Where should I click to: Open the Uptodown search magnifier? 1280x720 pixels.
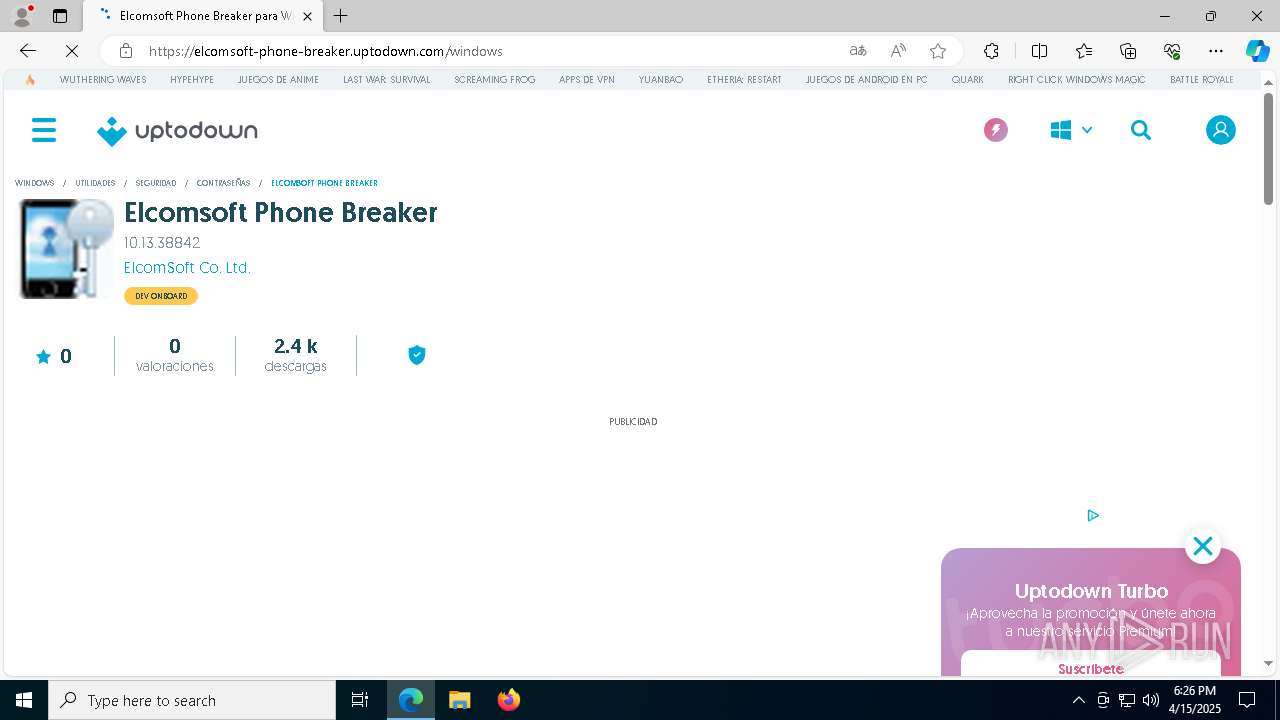click(x=1141, y=130)
